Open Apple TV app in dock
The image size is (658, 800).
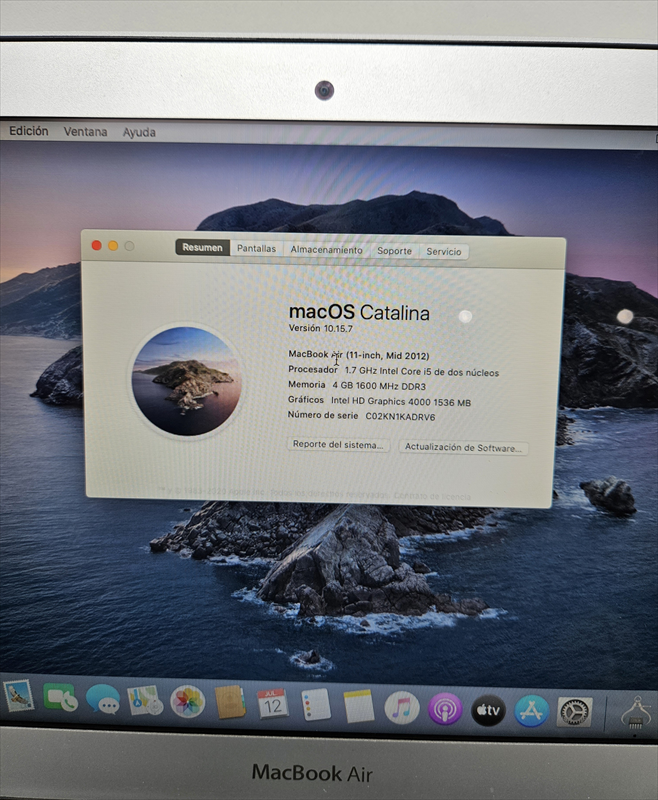point(488,709)
